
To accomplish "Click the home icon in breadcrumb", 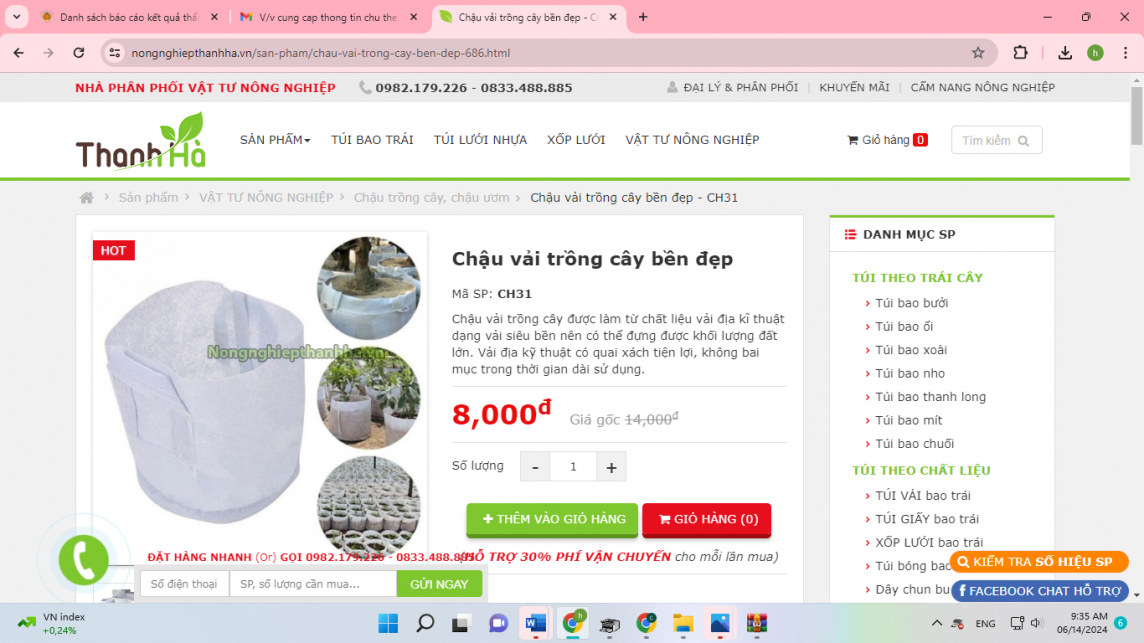I will [x=86, y=198].
